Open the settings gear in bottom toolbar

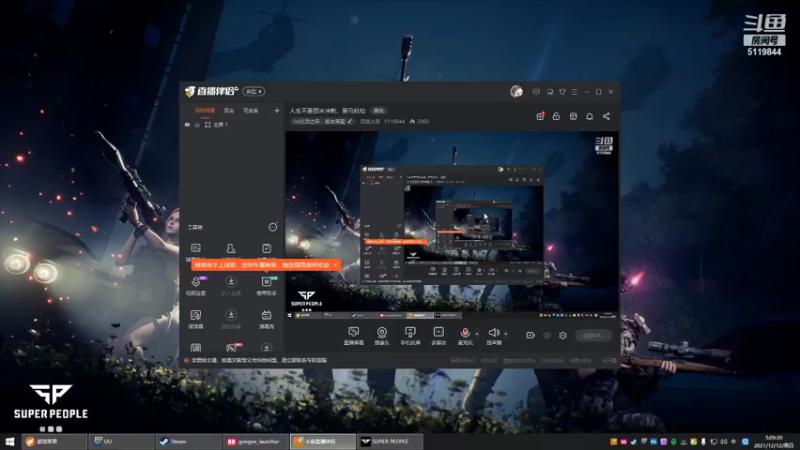[x=563, y=335]
